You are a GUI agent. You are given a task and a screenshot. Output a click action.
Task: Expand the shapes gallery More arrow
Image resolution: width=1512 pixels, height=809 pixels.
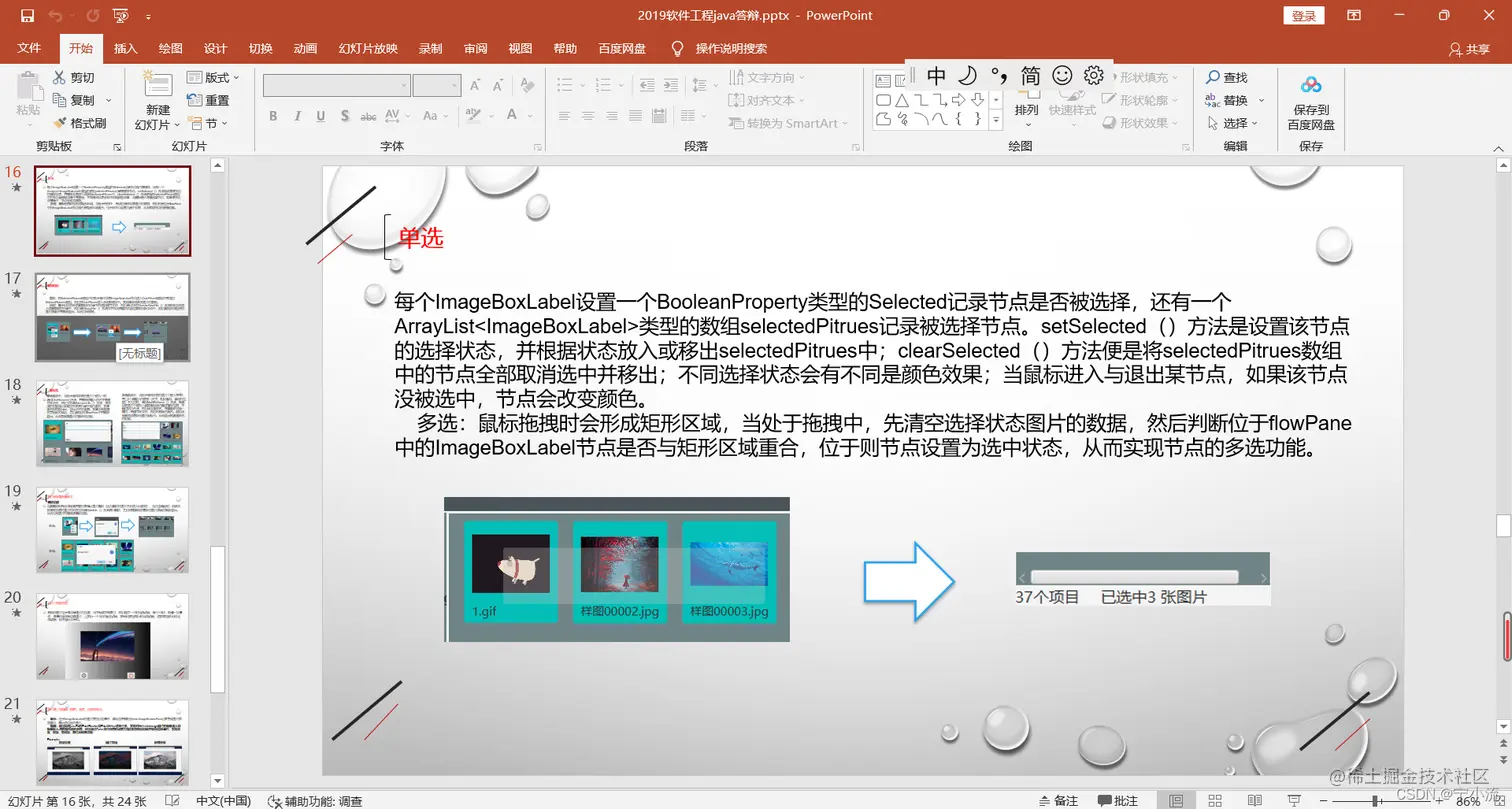pyautogui.click(x=995, y=119)
